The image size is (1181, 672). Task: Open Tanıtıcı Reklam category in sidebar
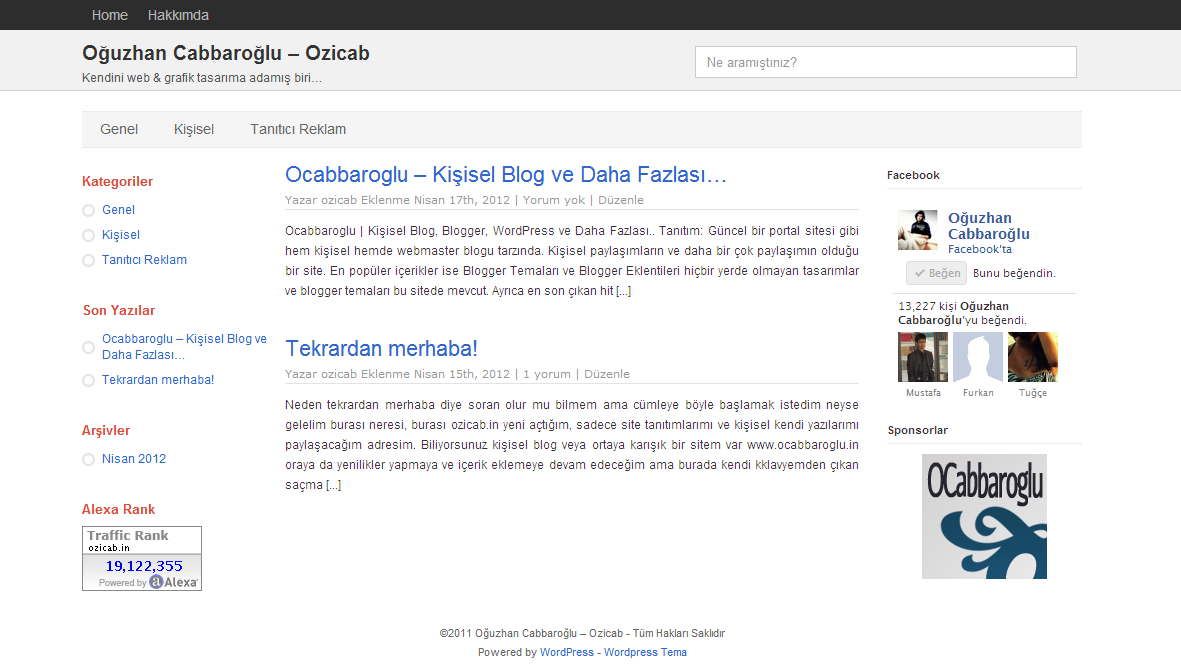pyautogui.click(x=145, y=259)
